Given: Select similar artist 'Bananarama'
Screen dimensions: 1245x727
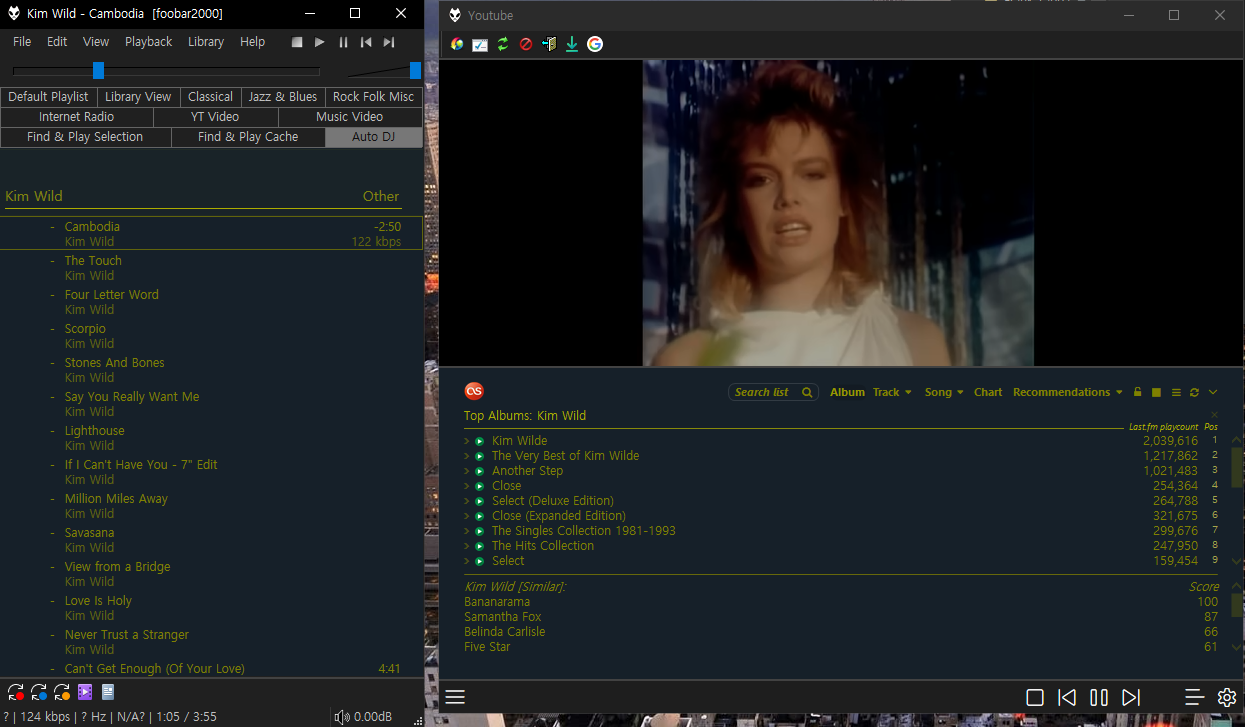Looking at the screenshot, I should 497,602.
